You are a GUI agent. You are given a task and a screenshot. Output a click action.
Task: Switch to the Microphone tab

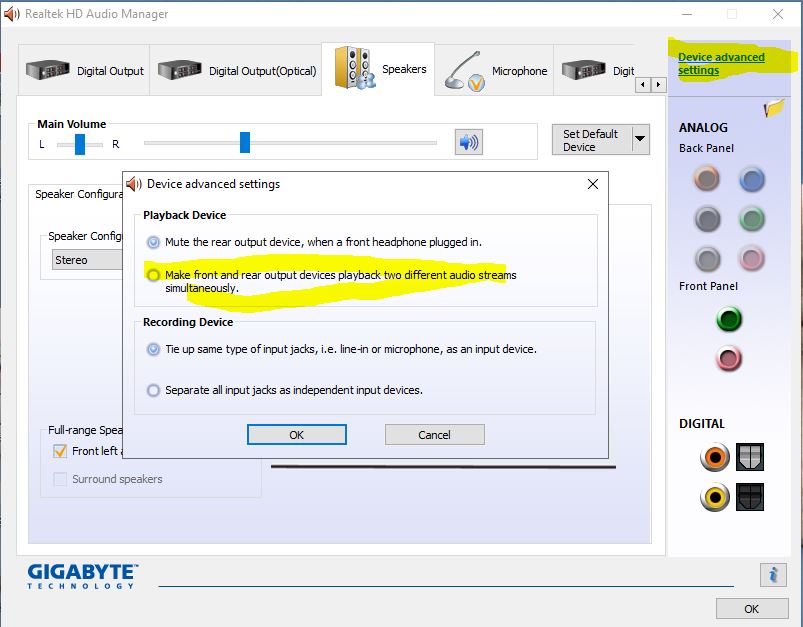click(x=496, y=71)
